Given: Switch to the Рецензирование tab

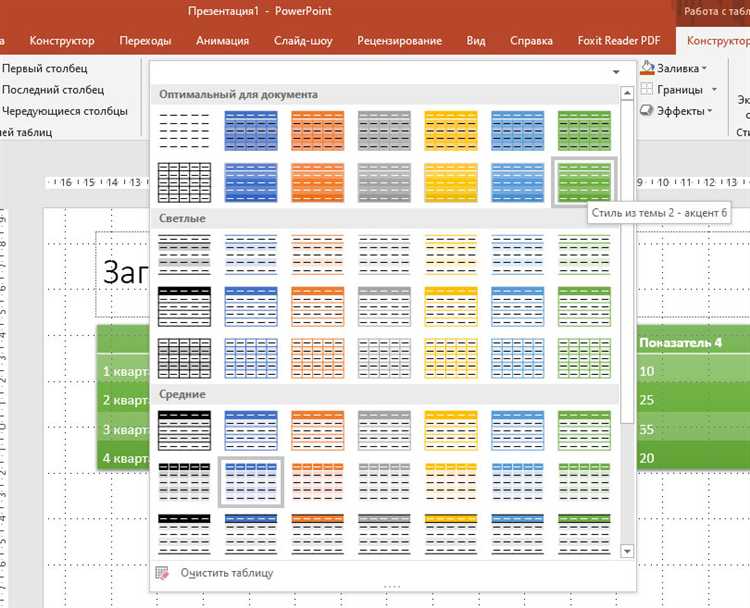Looking at the screenshot, I should [x=399, y=41].
